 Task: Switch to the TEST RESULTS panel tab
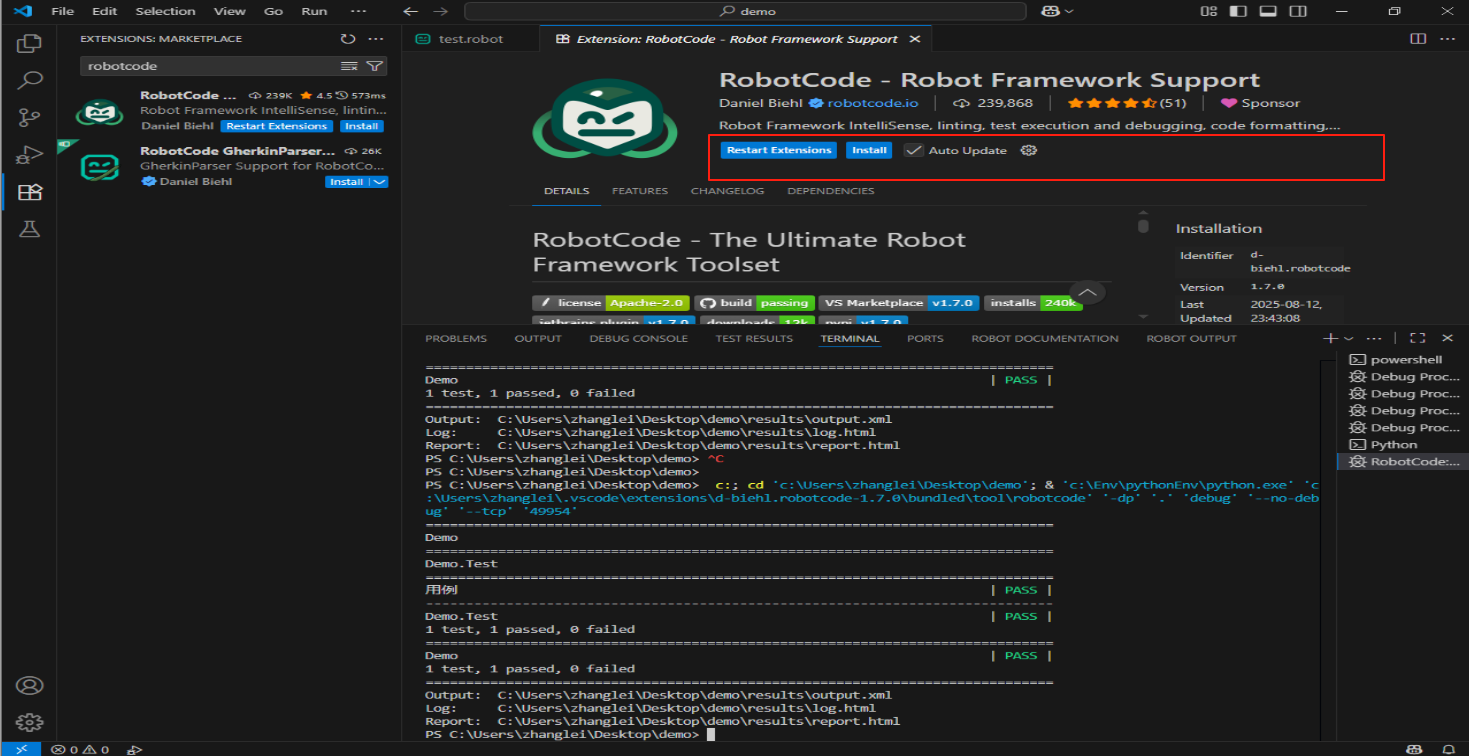[754, 338]
